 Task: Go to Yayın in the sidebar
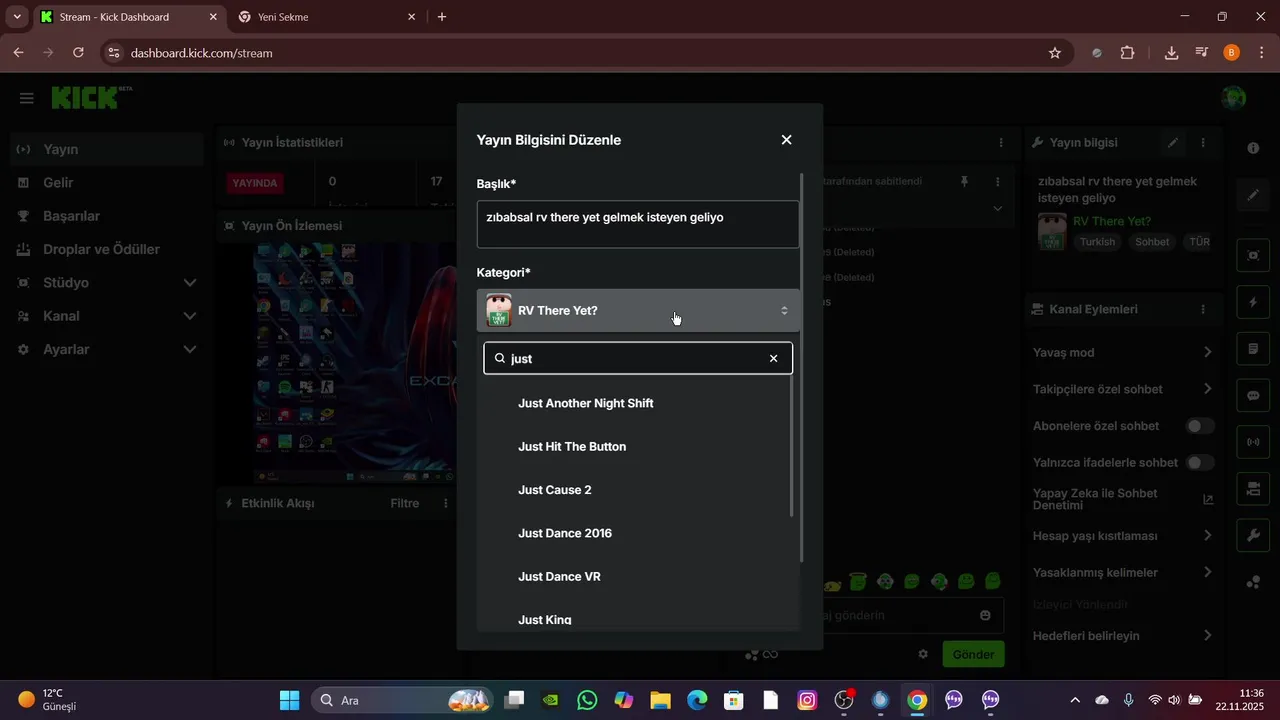[107, 149]
